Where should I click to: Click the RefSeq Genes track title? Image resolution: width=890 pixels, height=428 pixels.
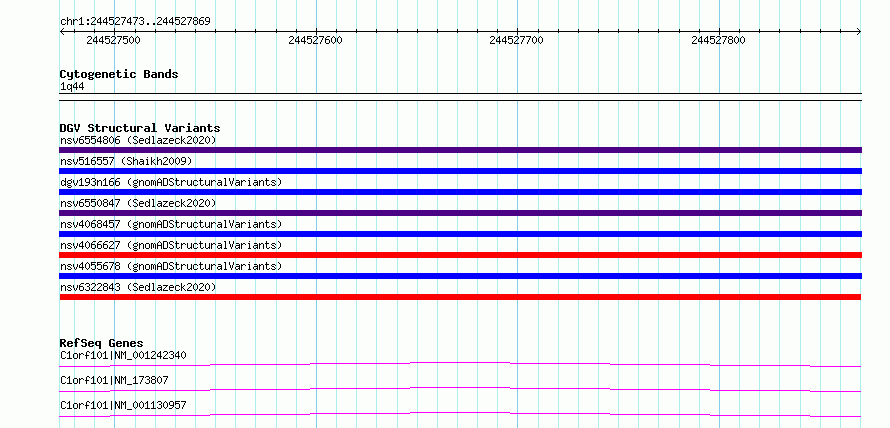coord(101,343)
